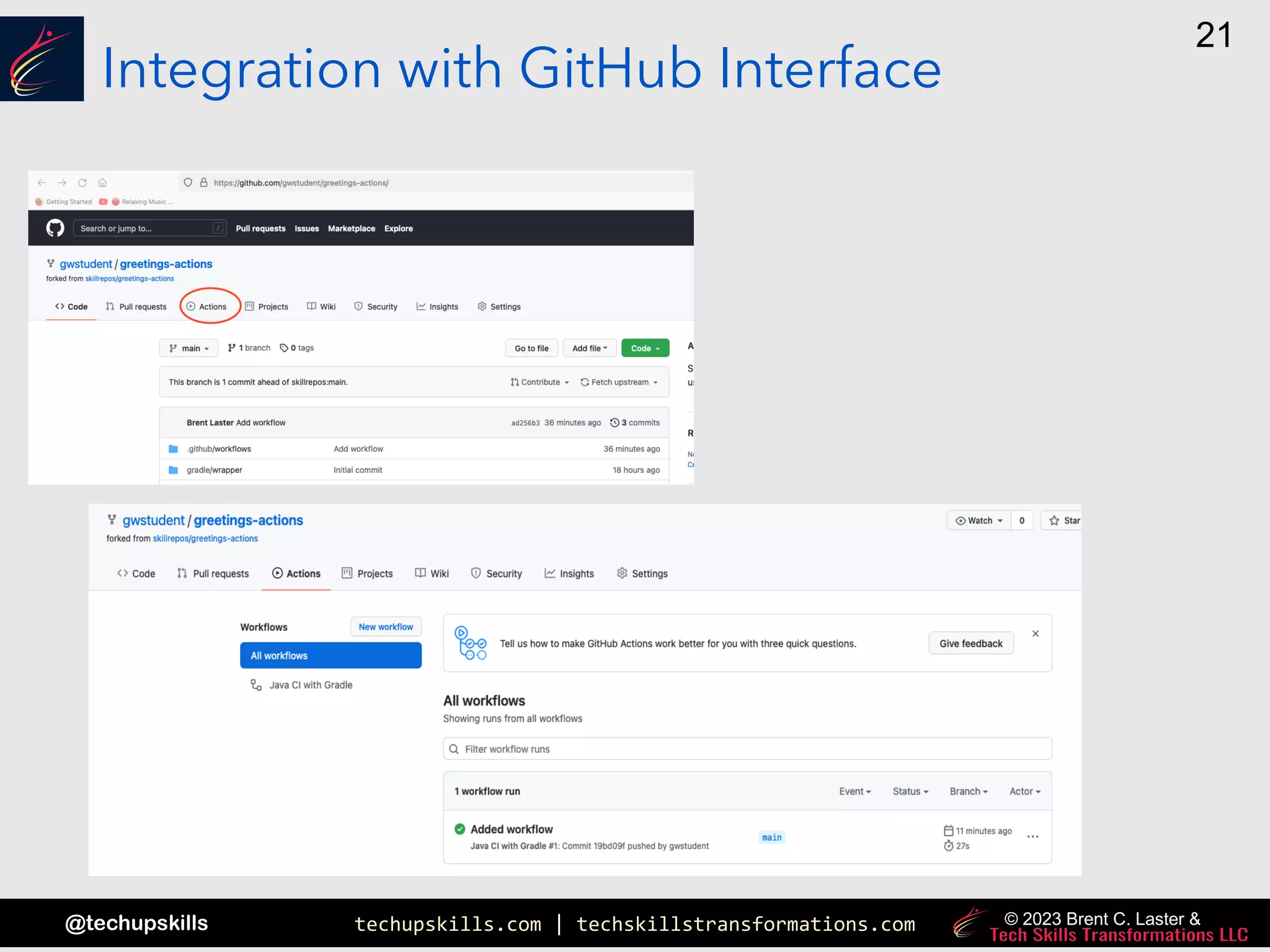Viewport: 1270px width, 952px height.
Task: Click the browser reload icon
Action: pos(82,183)
